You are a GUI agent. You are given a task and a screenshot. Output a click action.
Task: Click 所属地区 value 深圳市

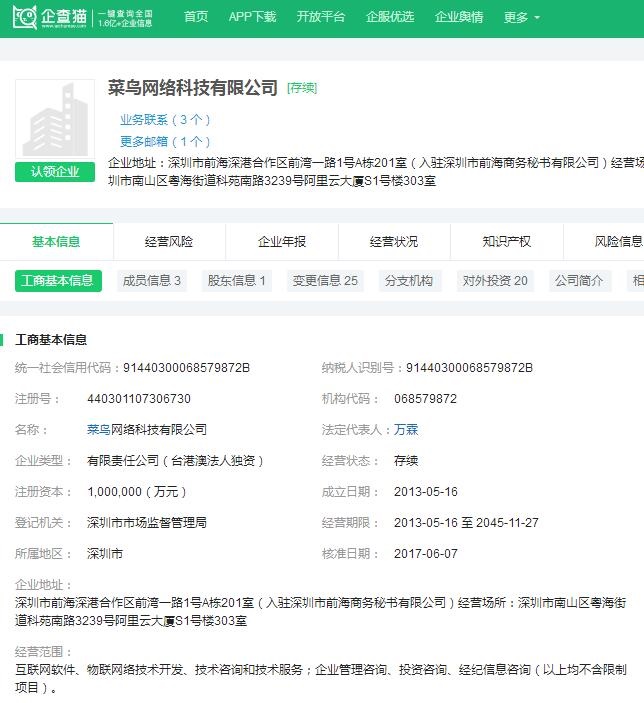click(x=105, y=553)
